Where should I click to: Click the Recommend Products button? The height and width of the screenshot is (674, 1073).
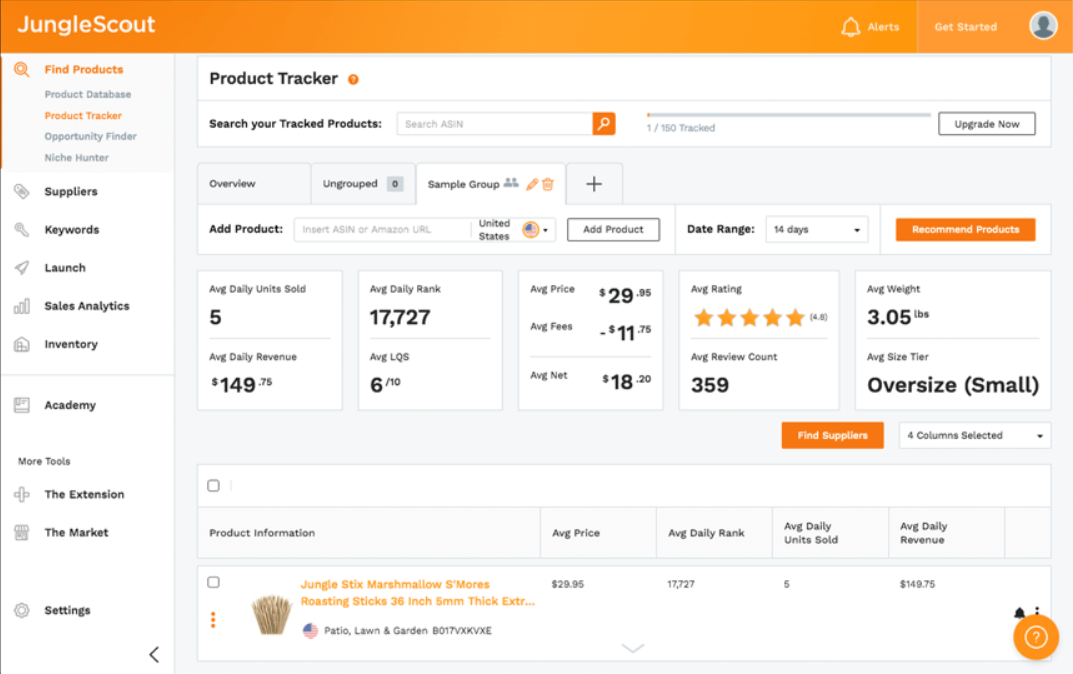click(965, 230)
